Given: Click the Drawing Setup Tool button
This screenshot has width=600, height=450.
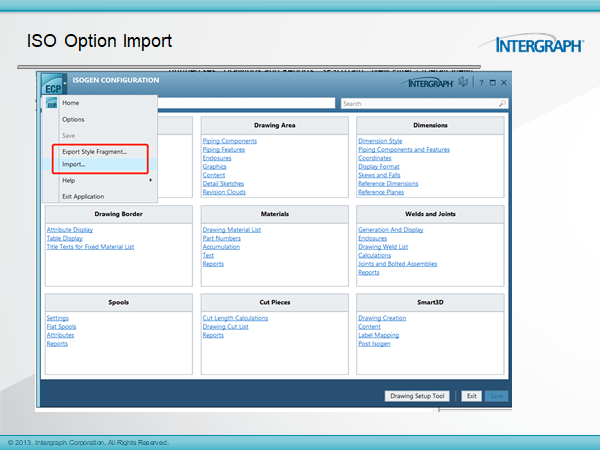Looking at the screenshot, I should [417, 396].
